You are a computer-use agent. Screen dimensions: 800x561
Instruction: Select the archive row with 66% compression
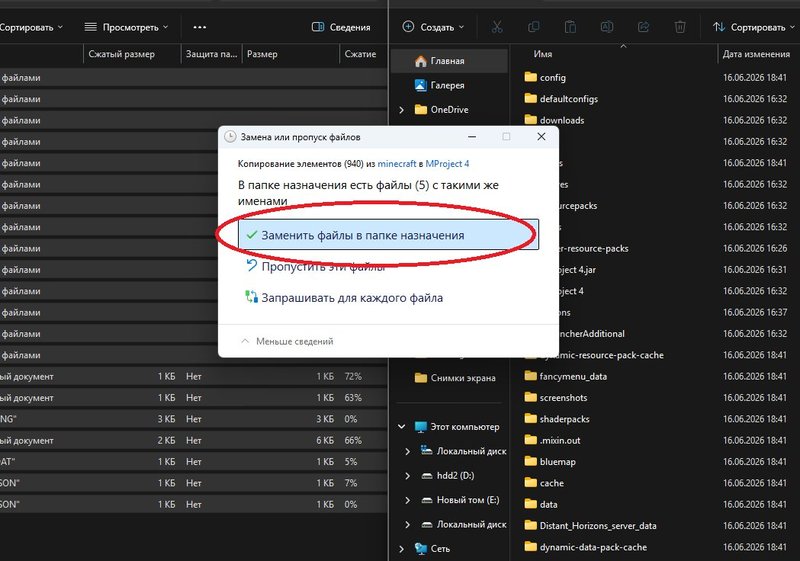click(x=193, y=441)
